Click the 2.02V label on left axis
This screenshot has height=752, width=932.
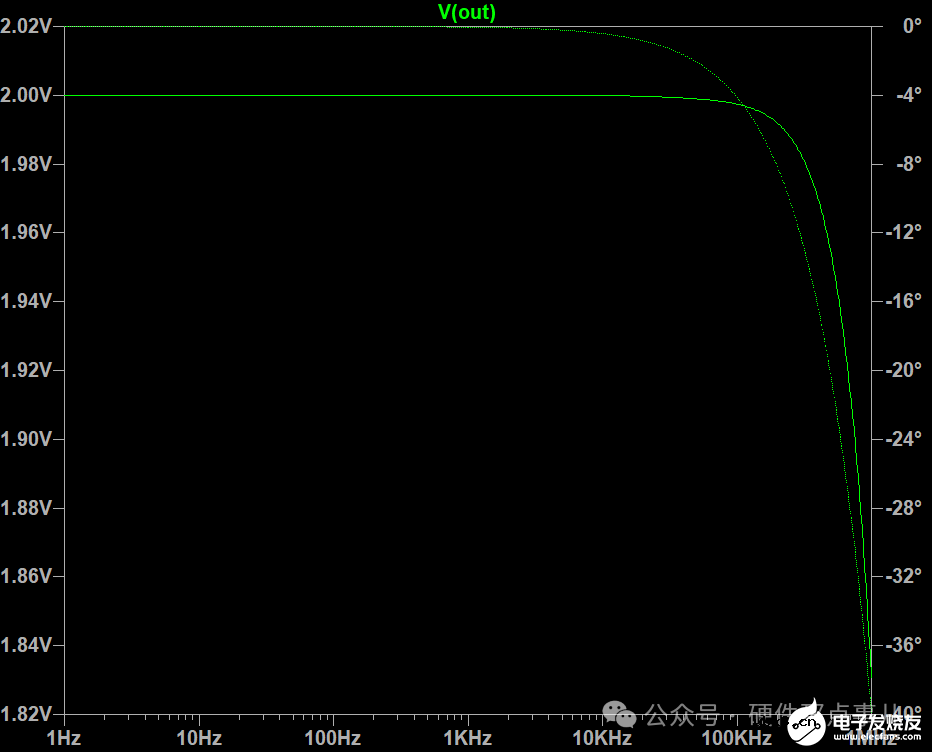coord(26,26)
